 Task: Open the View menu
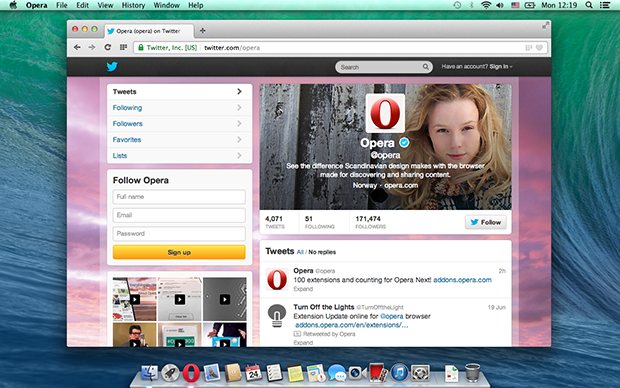pyautogui.click(x=105, y=5)
